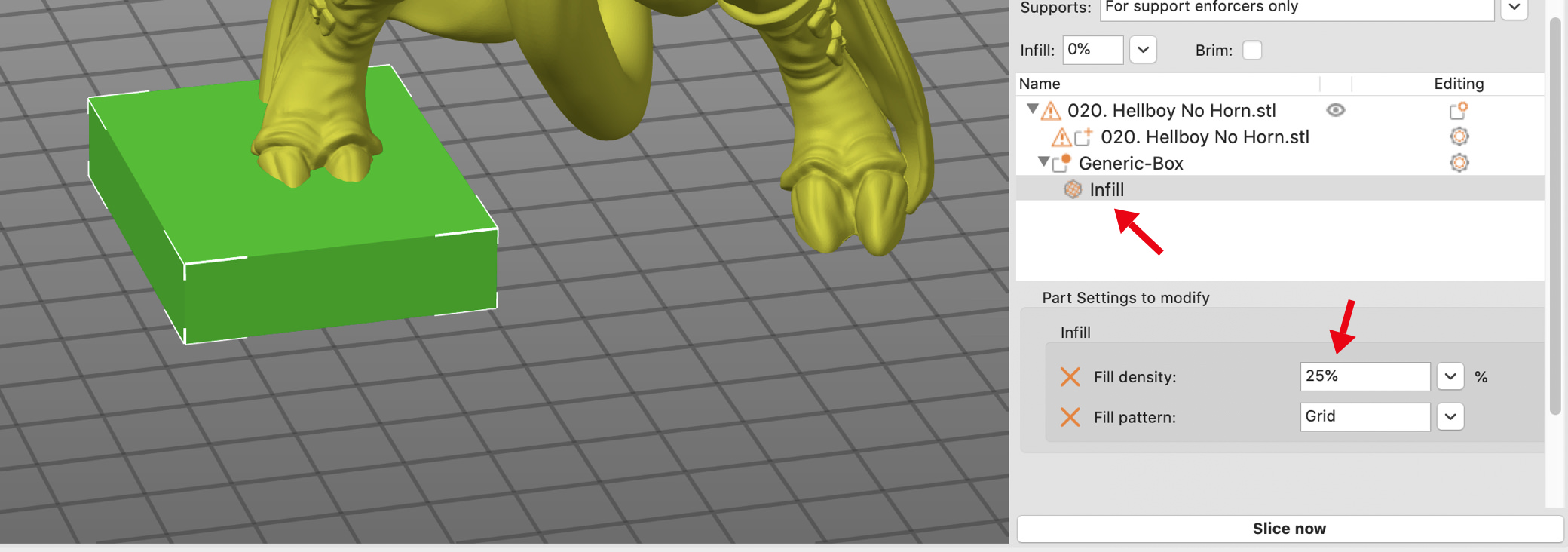Click the Fill density 25% field
The width and height of the screenshot is (1568, 552).
pyautogui.click(x=1364, y=376)
